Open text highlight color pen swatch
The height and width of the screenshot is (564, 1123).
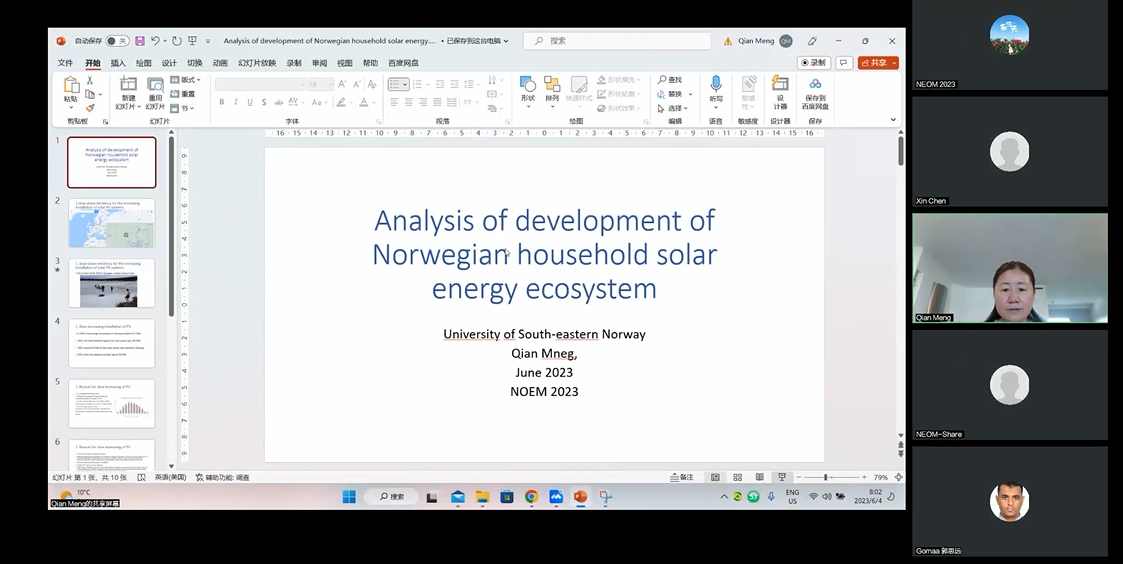click(x=342, y=102)
